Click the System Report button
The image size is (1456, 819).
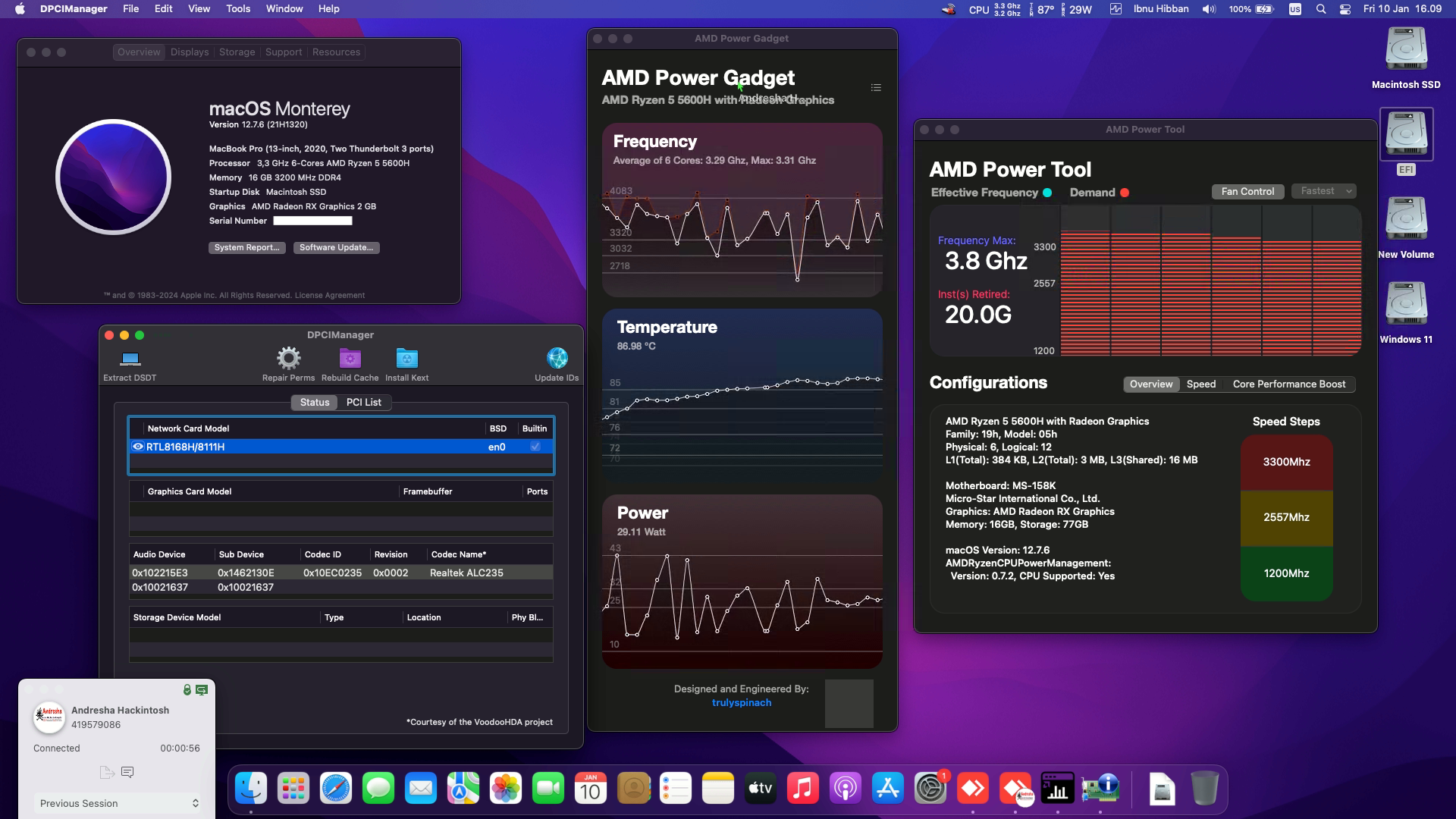(246, 247)
